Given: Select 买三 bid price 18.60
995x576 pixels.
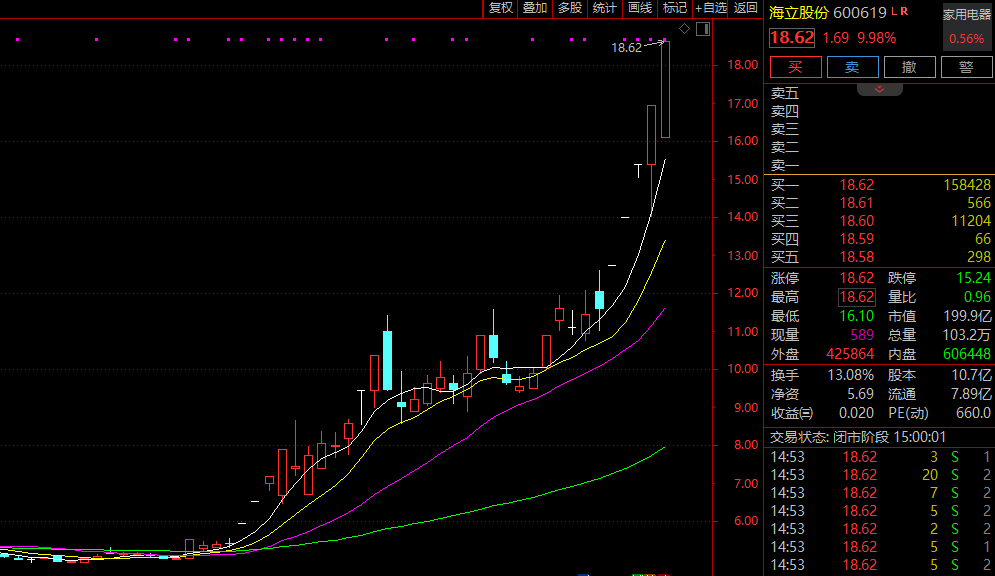Looking at the screenshot, I should pos(857,221).
